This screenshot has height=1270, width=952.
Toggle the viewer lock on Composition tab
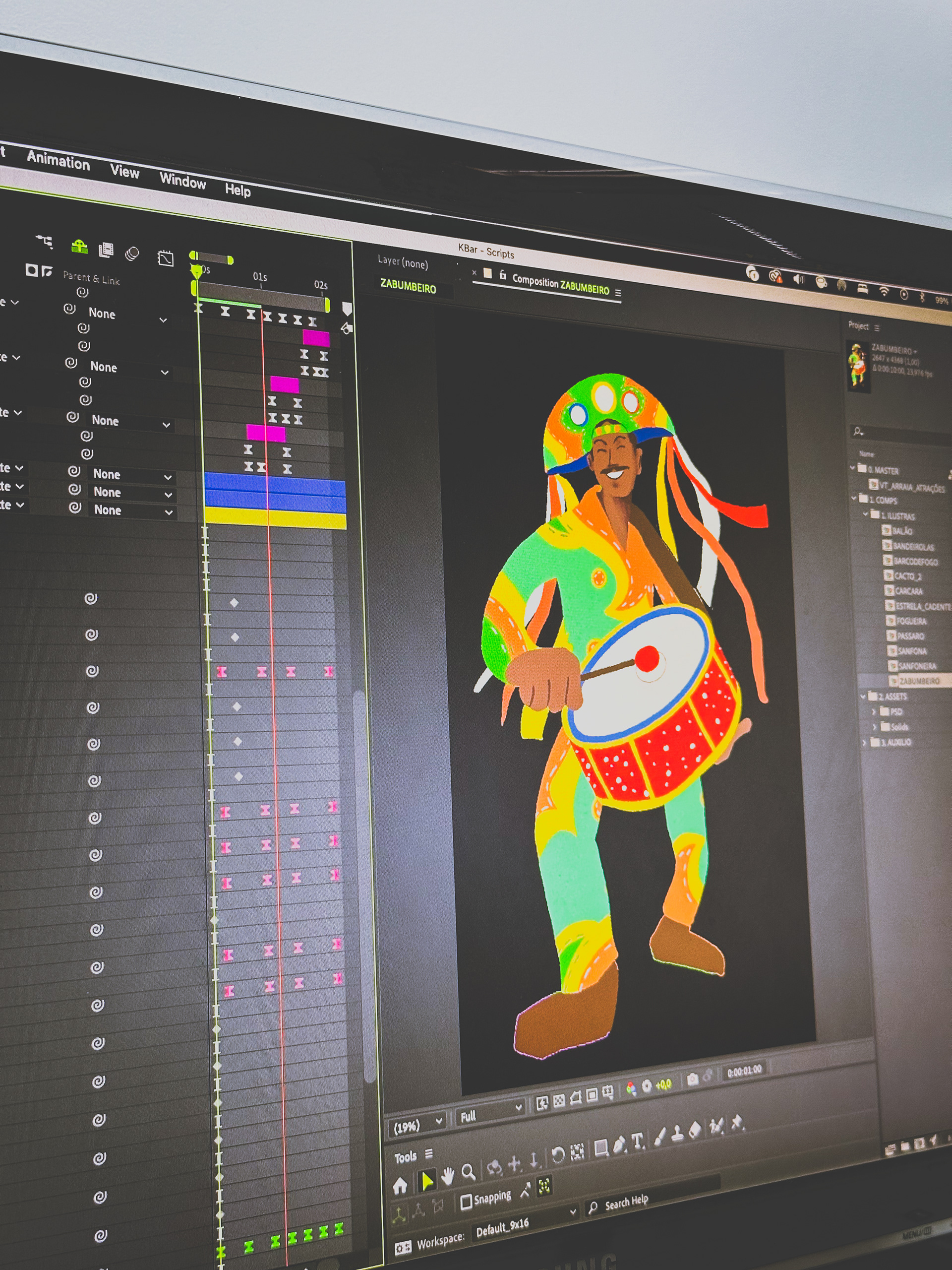click(503, 276)
